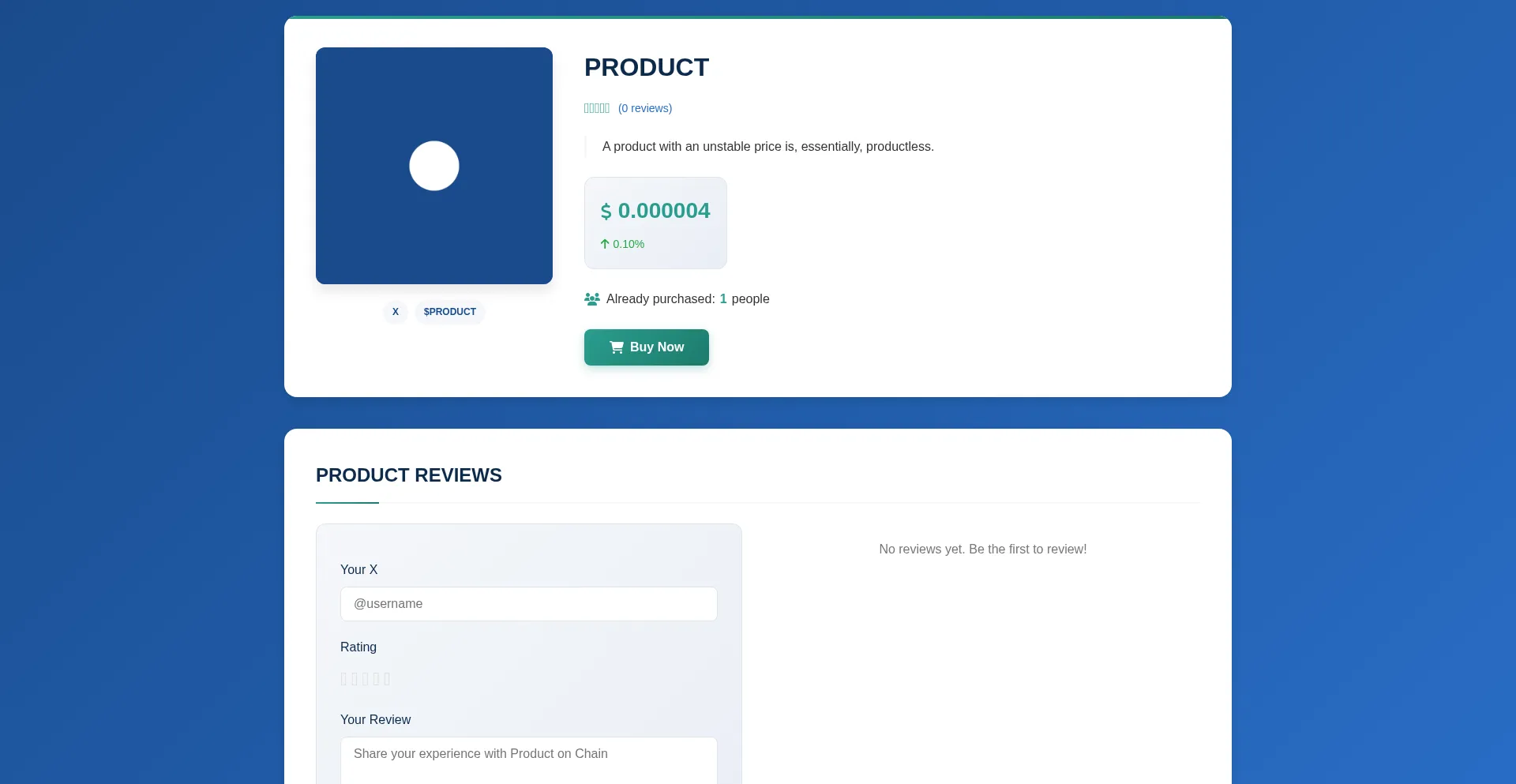
Task: Click the unstable price description quote
Action: (x=767, y=147)
